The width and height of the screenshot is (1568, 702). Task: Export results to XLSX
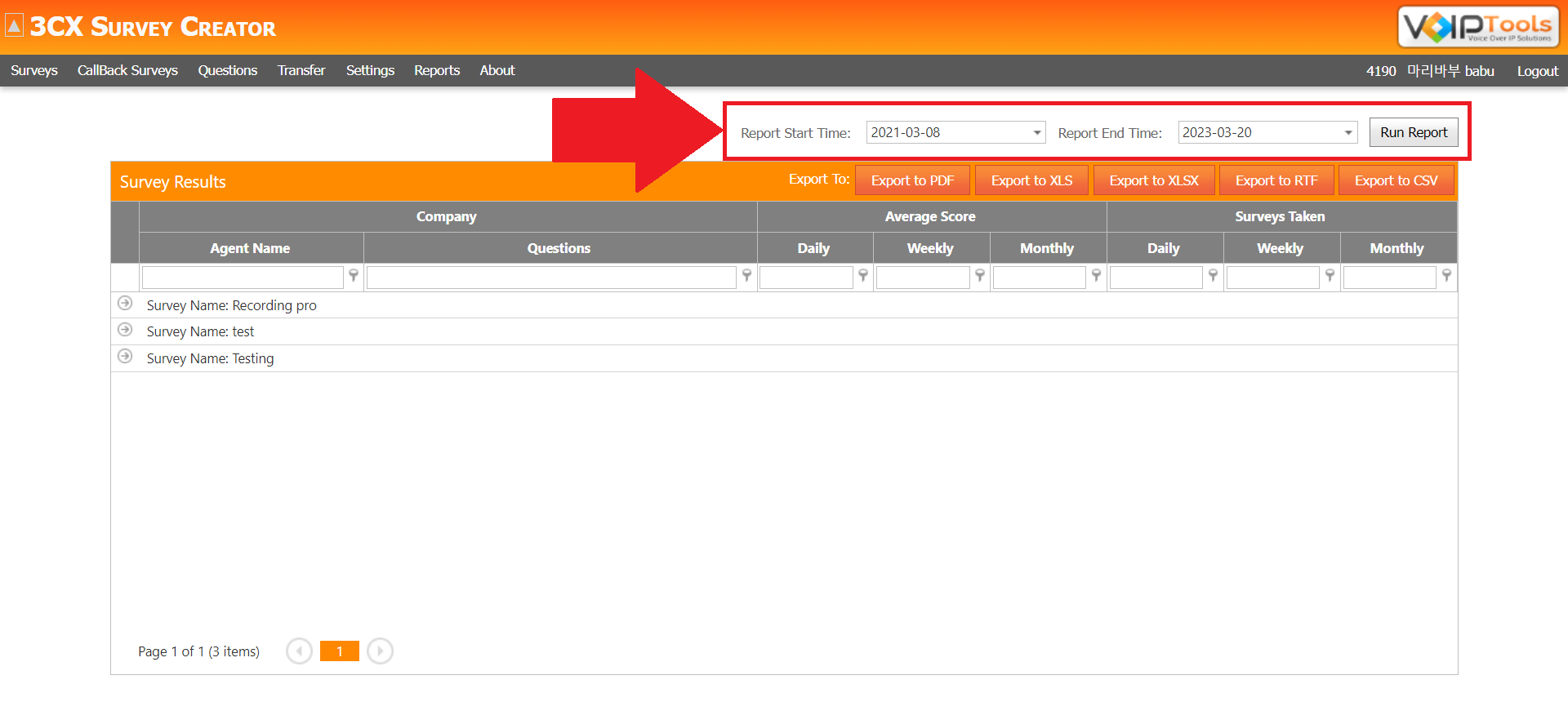pos(1154,180)
